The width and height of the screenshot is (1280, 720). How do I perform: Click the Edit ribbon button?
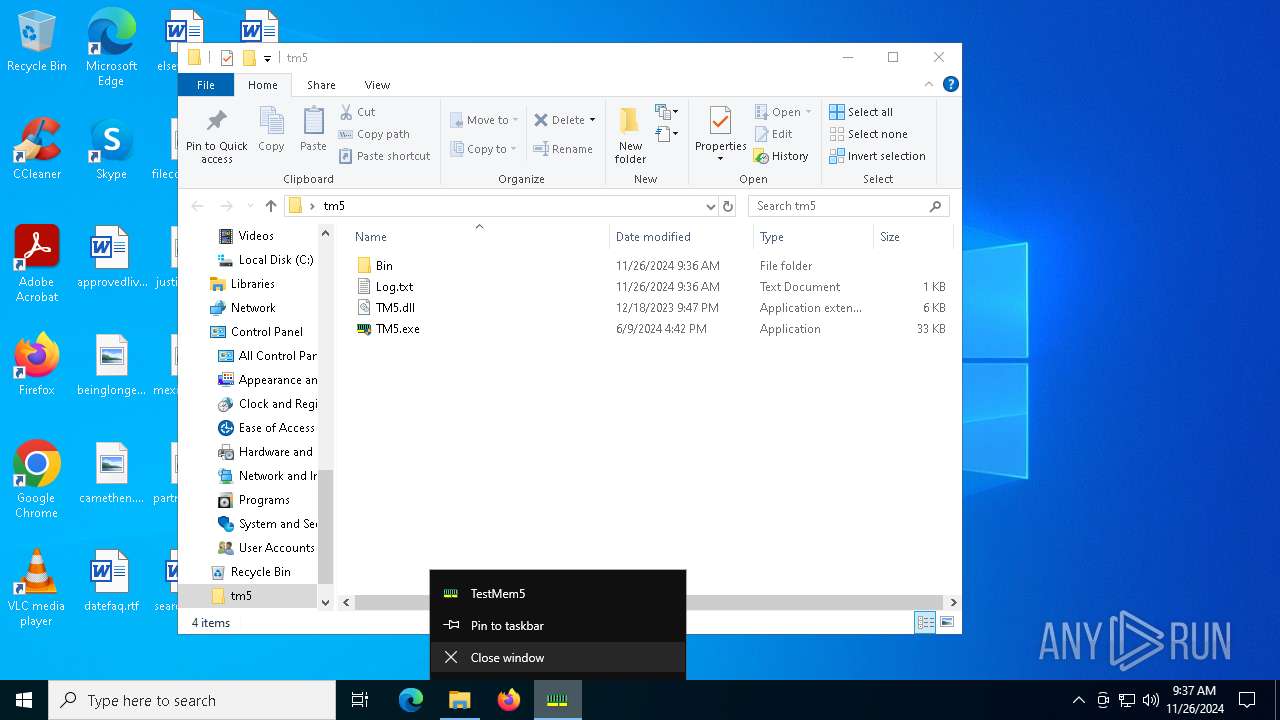[x=773, y=134]
